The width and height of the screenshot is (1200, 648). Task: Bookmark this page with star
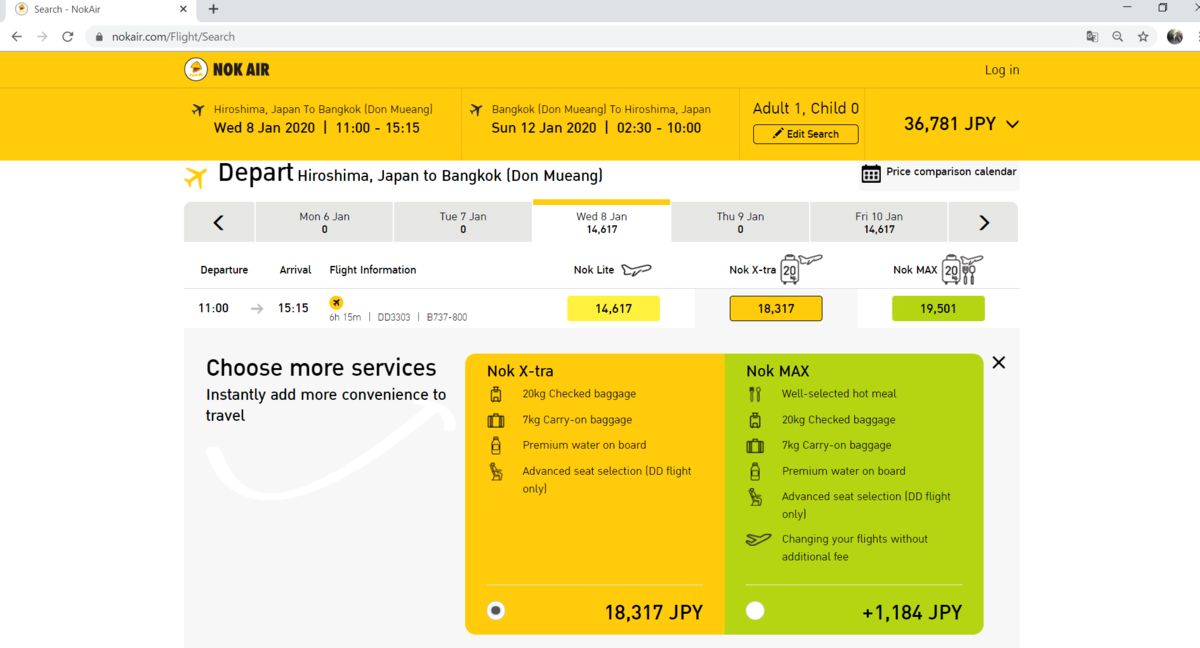pyautogui.click(x=1143, y=36)
